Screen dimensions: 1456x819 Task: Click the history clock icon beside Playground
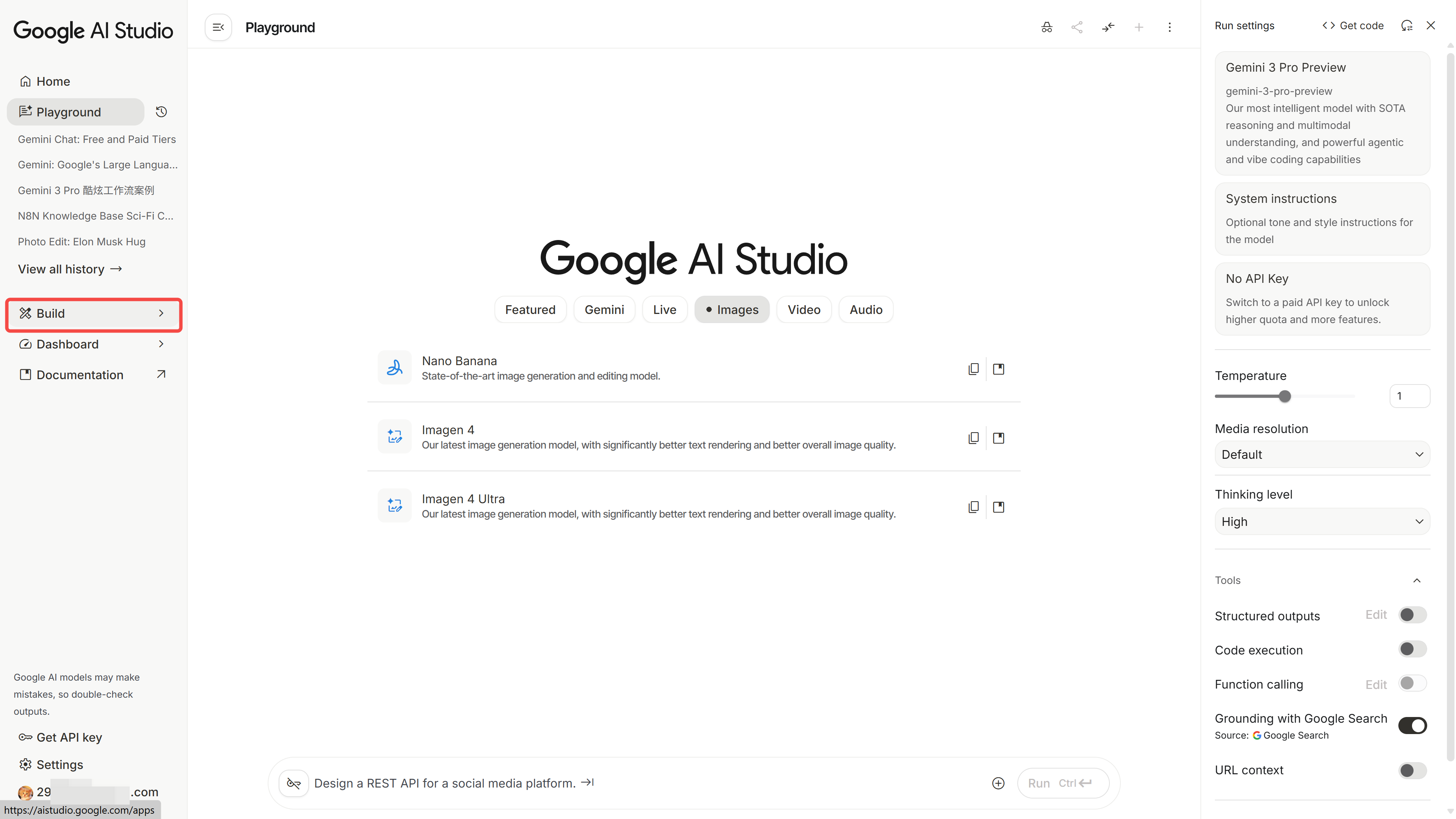coord(161,112)
